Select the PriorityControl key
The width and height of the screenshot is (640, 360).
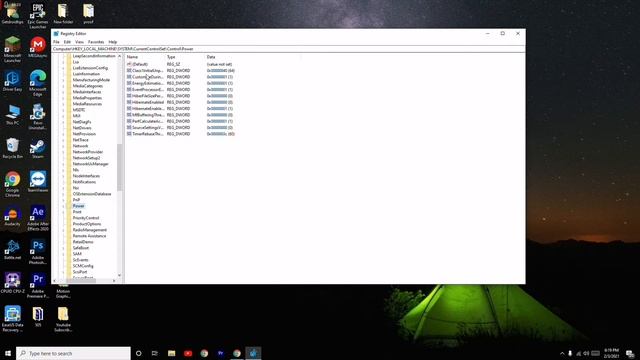[x=86, y=218]
